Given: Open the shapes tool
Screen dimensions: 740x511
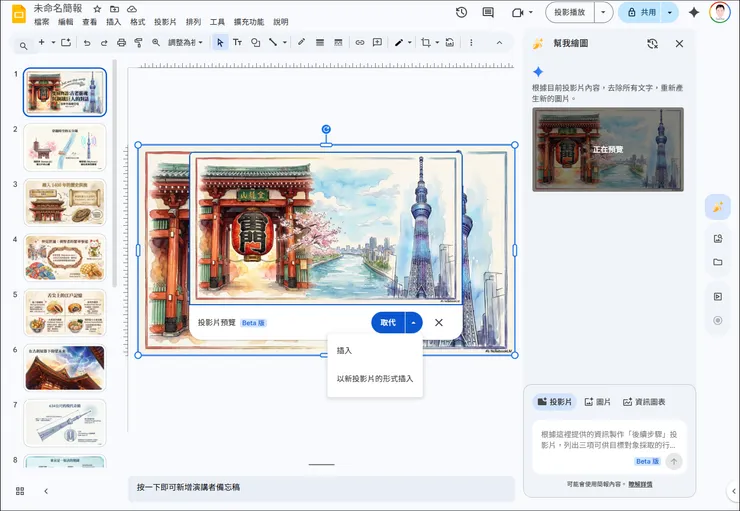Looking at the screenshot, I should [x=255, y=42].
